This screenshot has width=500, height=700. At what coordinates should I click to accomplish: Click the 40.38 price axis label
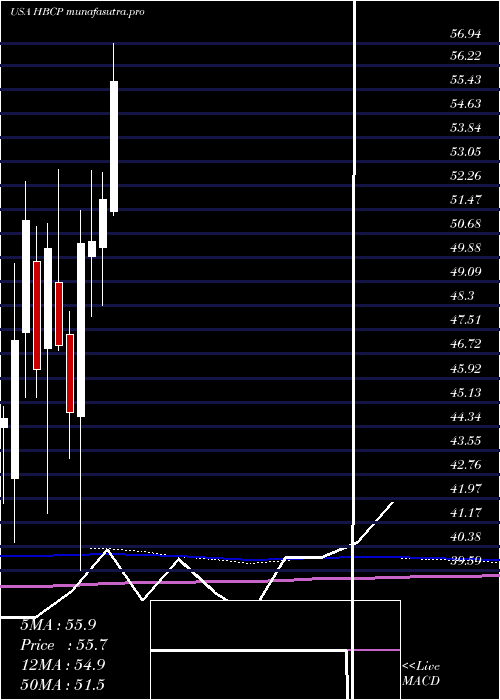tap(466, 536)
